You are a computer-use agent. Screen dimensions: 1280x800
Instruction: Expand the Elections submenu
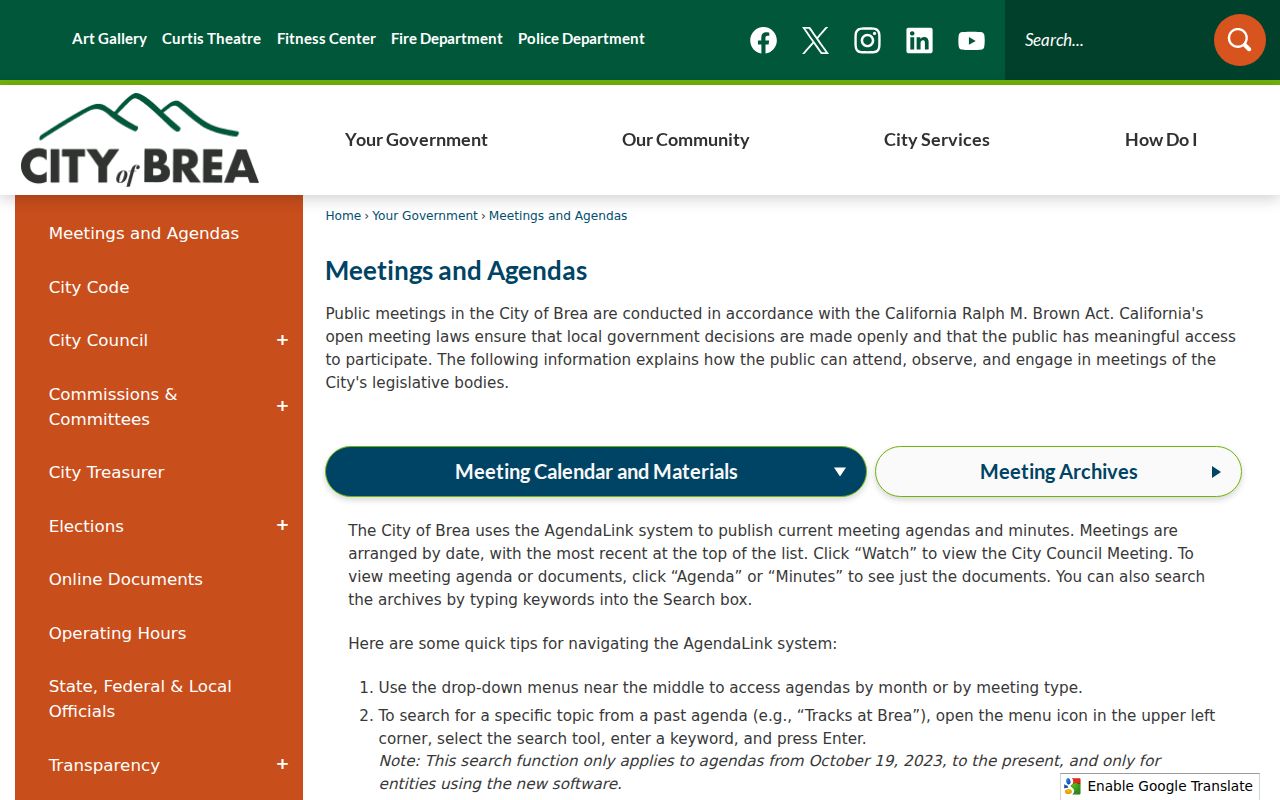pyautogui.click(x=282, y=526)
